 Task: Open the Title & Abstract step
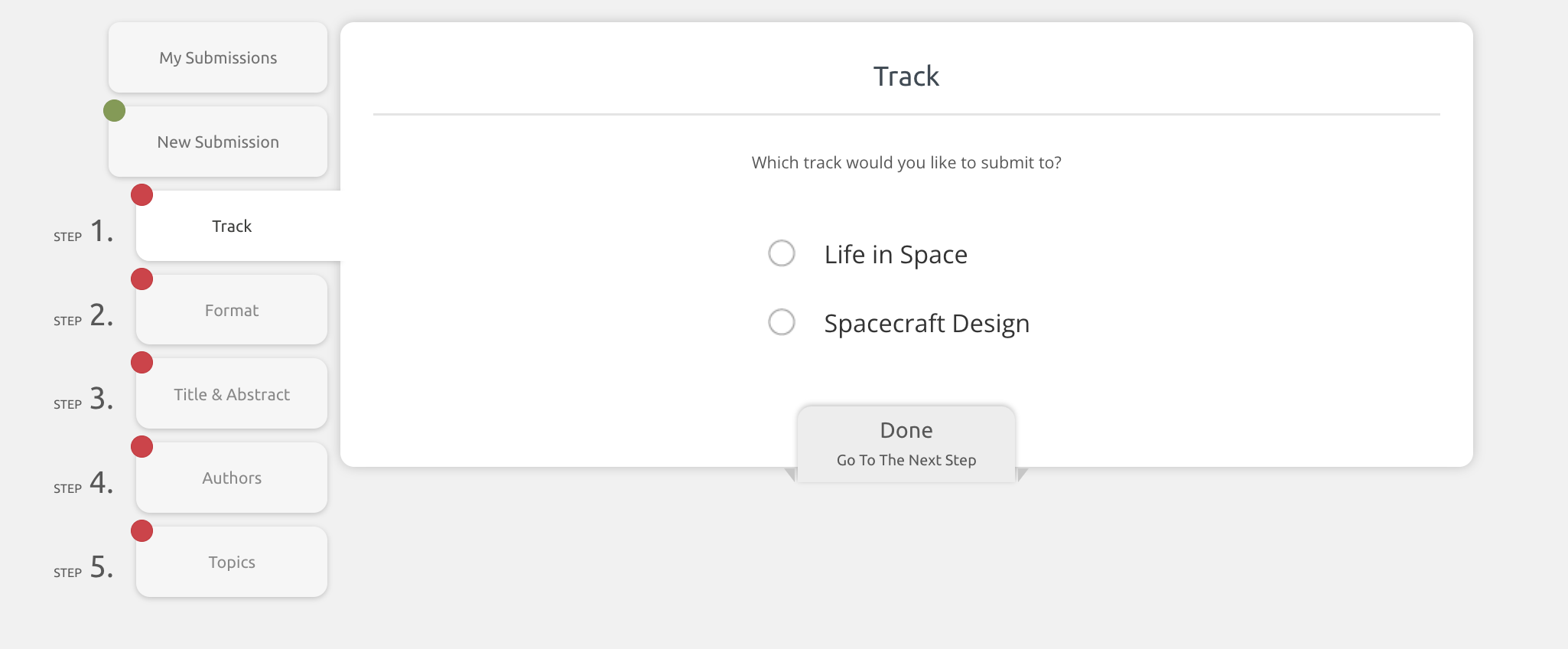click(232, 395)
